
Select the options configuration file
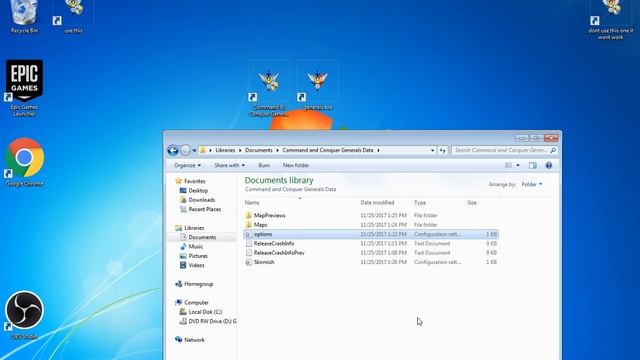371,234
